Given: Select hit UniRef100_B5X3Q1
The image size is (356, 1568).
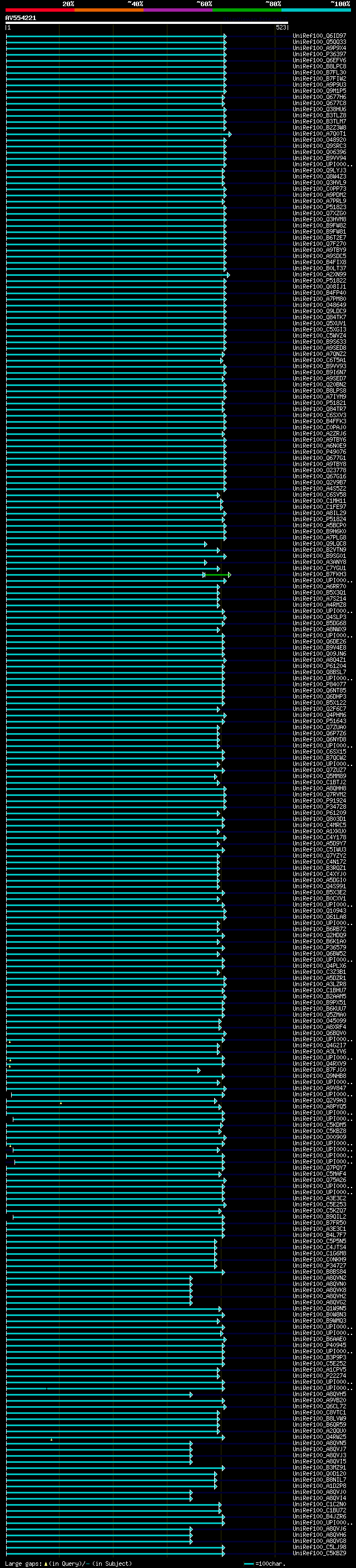Looking at the screenshot, I should point(319,592).
